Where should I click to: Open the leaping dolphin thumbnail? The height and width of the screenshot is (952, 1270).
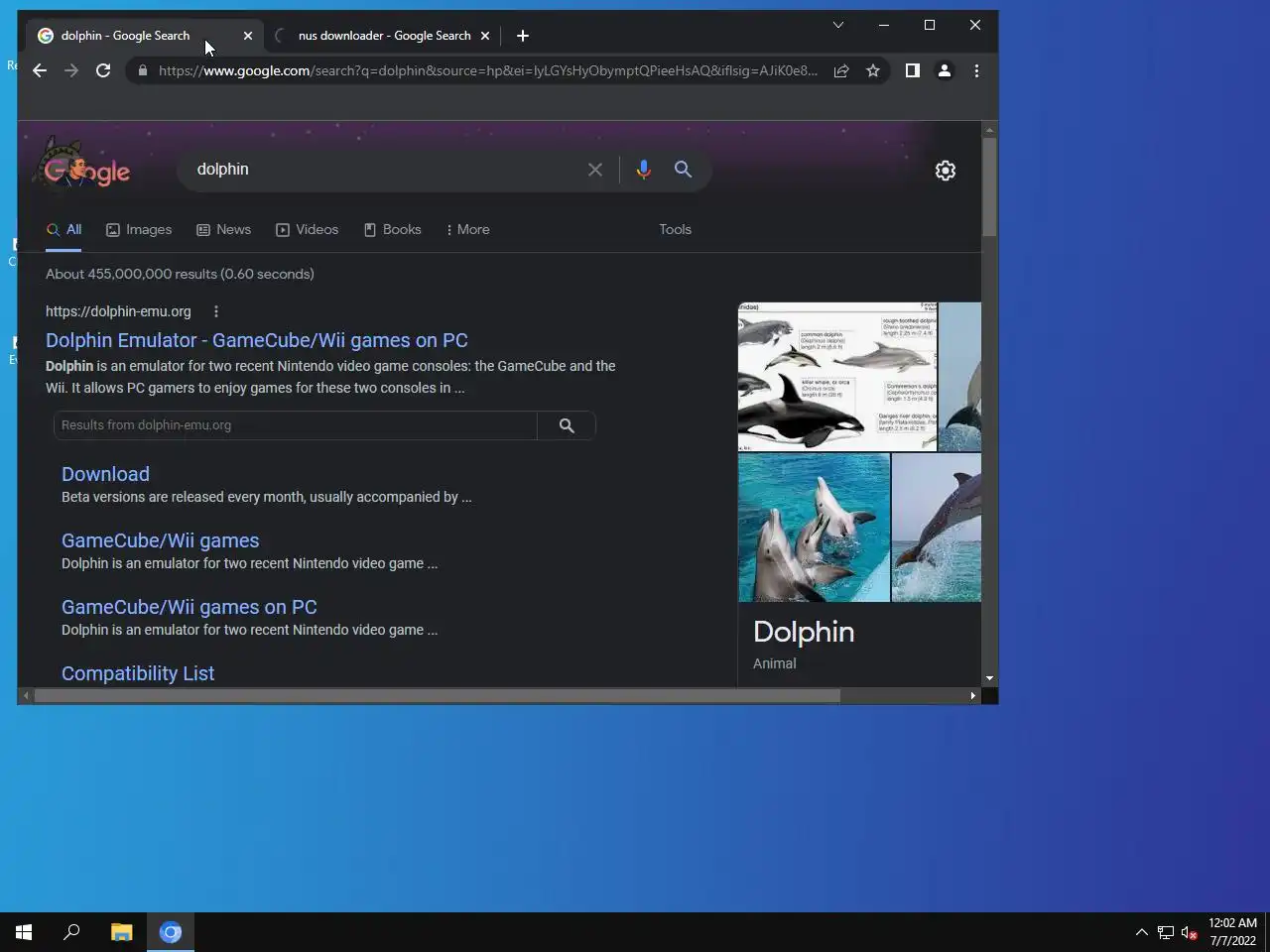937,528
